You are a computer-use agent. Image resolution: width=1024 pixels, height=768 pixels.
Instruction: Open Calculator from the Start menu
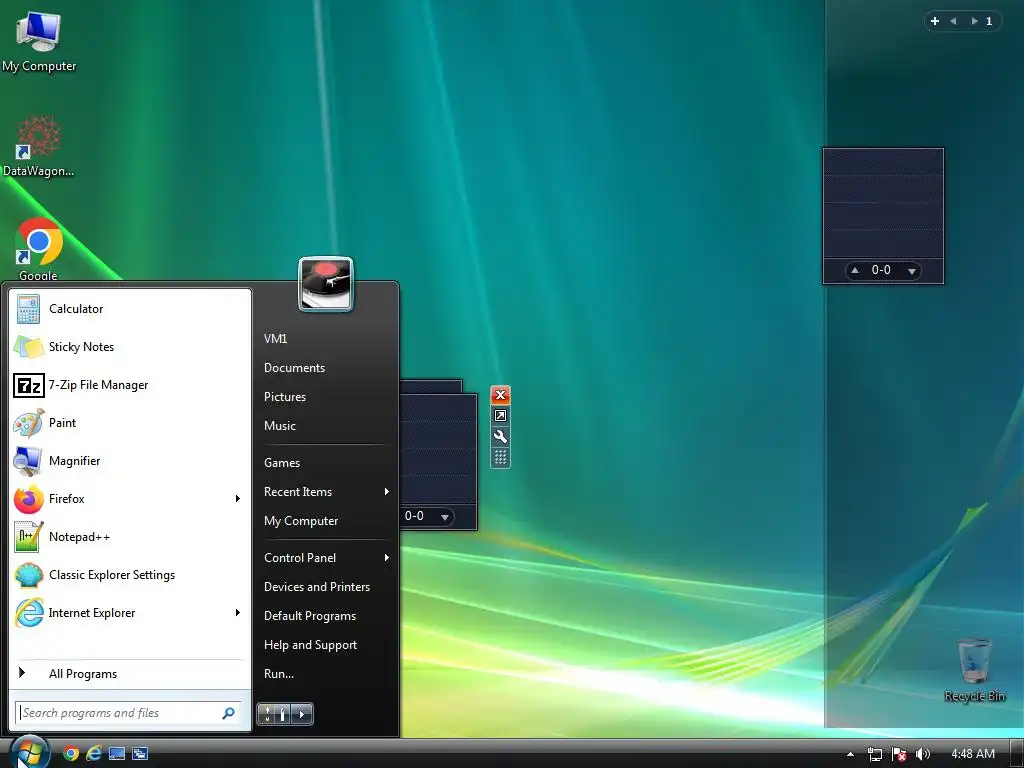click(x=130, y=309)
